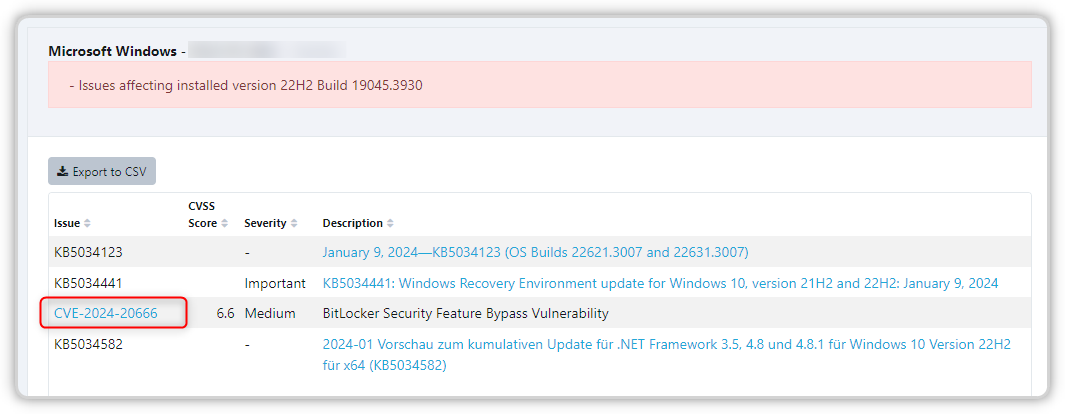Select the KB5034441 issue cell
1065x414 pixels.
click(x=88, y=283)
